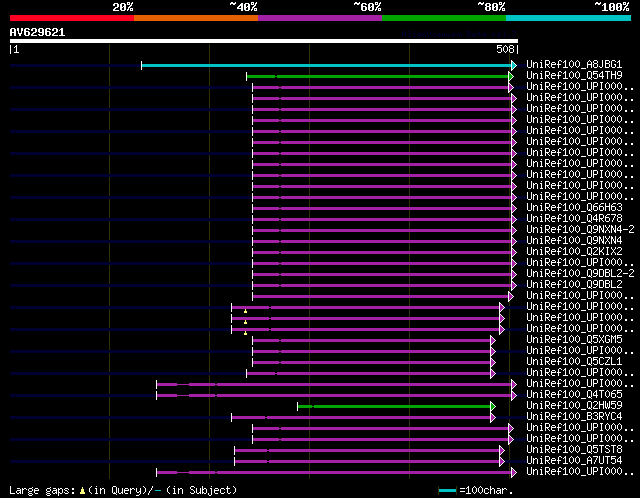Click the yellow gap icon in the legend

pos(82,490)
